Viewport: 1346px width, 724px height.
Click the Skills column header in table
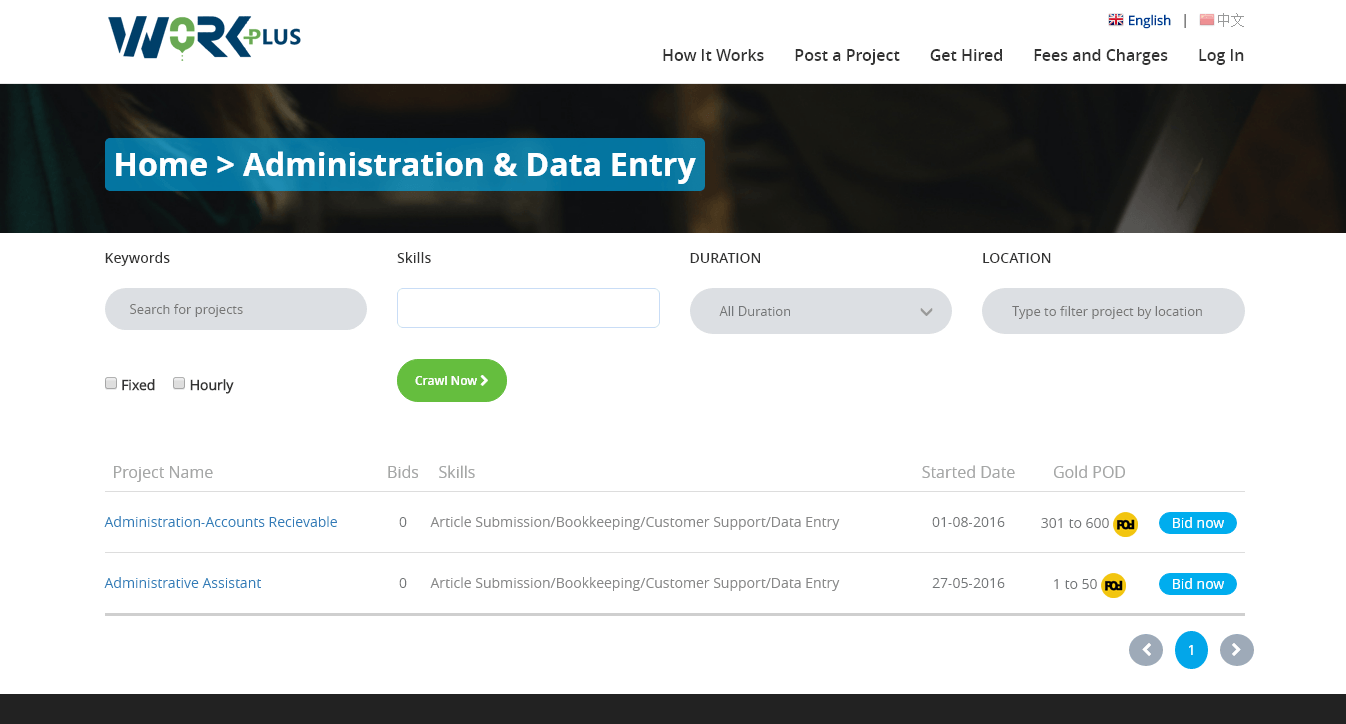click(x=457, y=472)
